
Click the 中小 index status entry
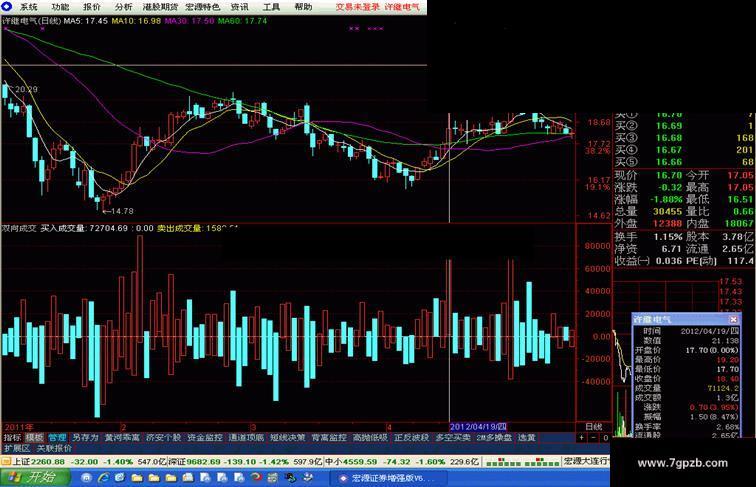tap(402, 462)
